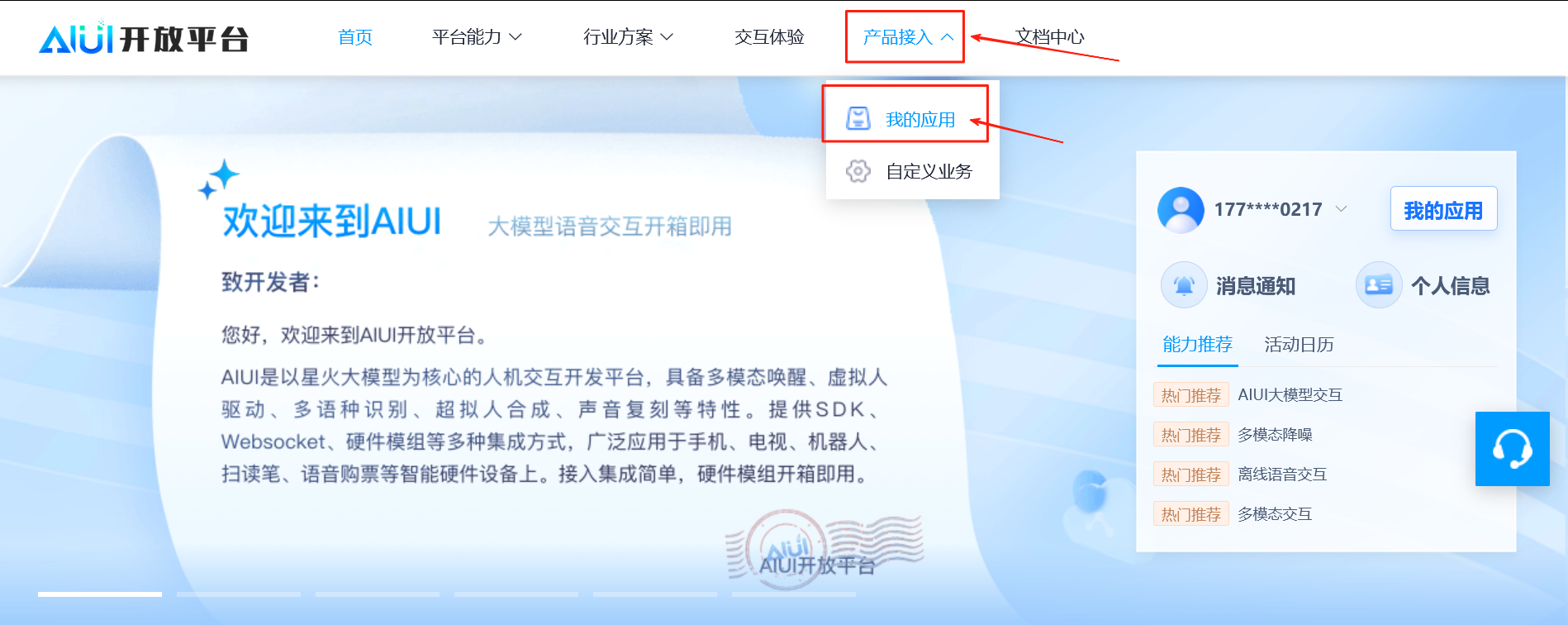
Task: Go to 首页 in navigation bar
Action: coord(355,37)
